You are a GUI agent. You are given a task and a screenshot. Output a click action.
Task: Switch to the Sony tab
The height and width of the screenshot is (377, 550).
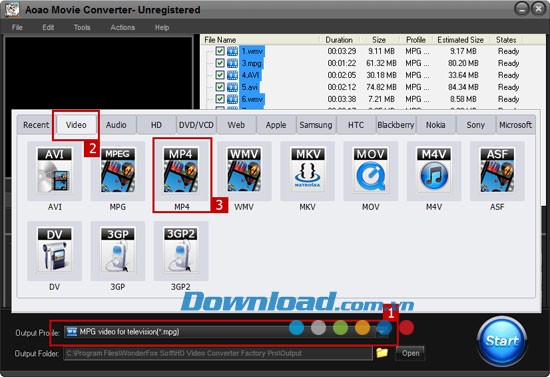476,125
